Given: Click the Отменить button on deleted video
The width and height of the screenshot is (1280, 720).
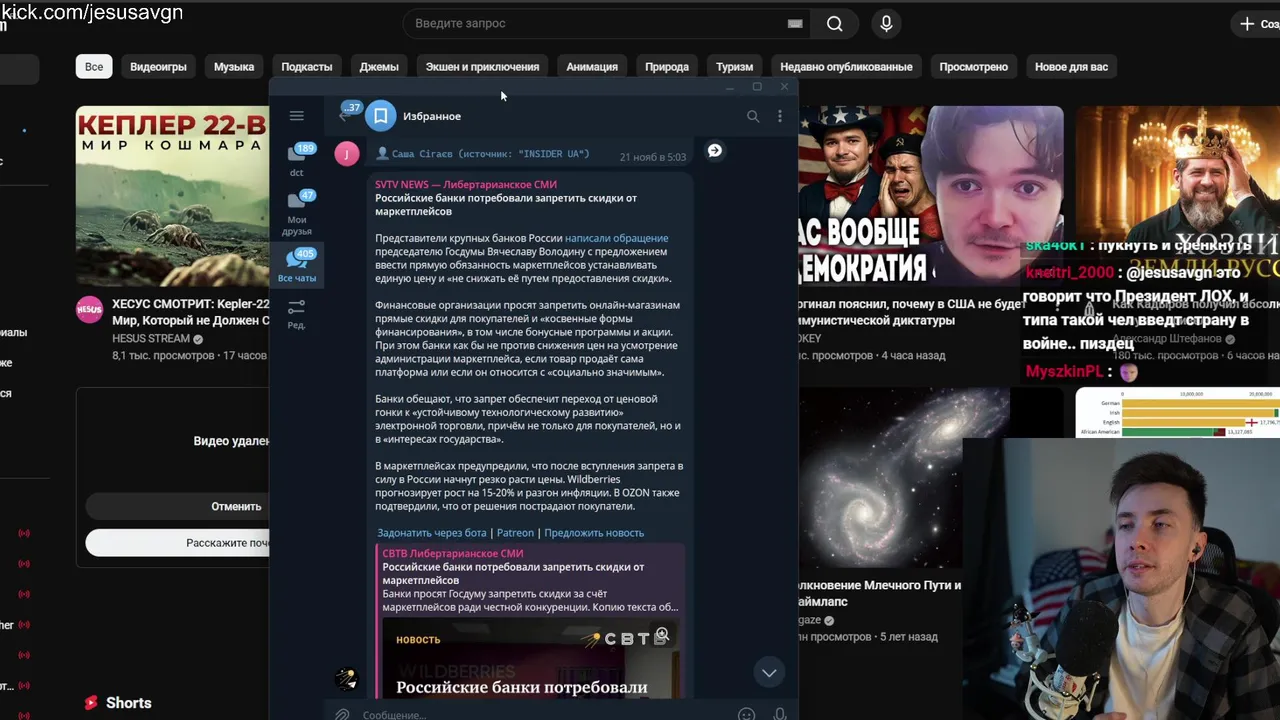Looking at the screenshot, I should [x=177, y=506].
